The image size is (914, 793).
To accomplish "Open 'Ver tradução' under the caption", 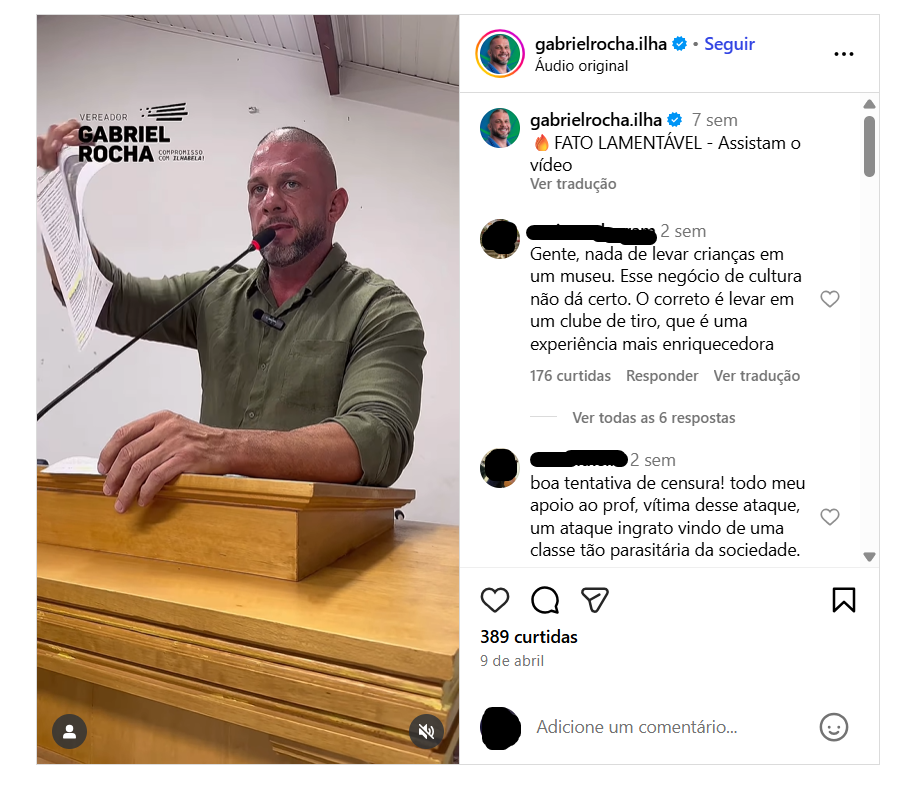I will pos(573,184).
